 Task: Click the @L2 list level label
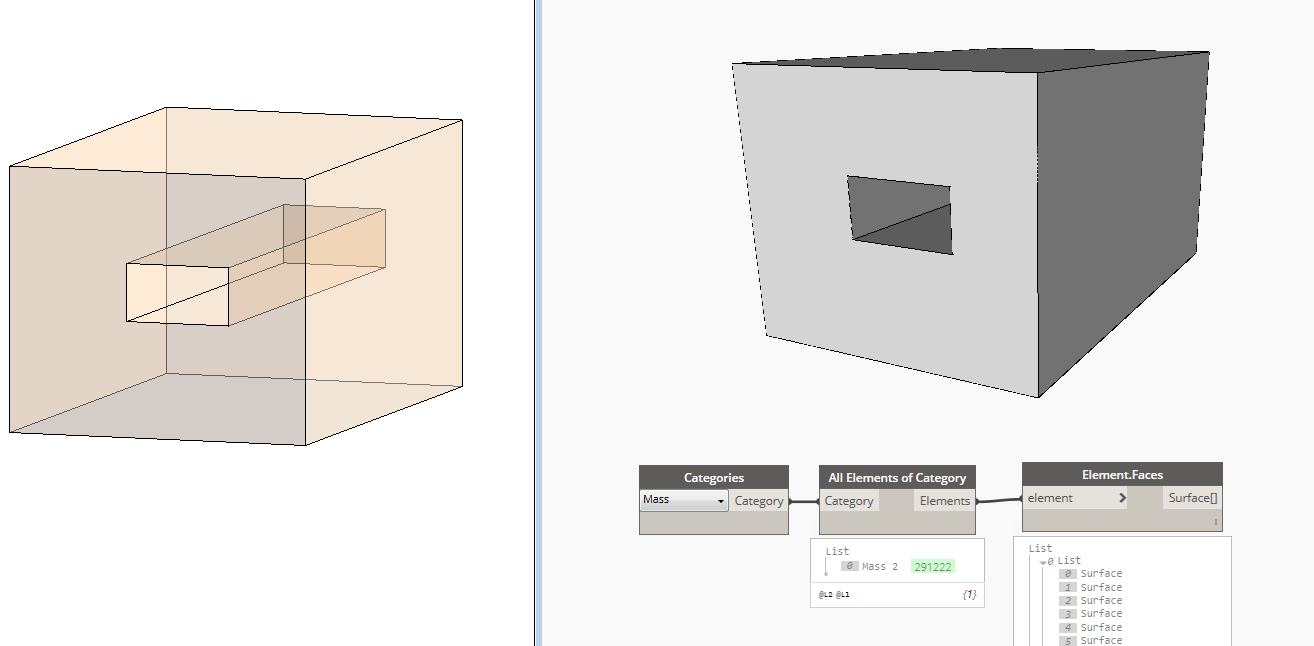[825, 595]
